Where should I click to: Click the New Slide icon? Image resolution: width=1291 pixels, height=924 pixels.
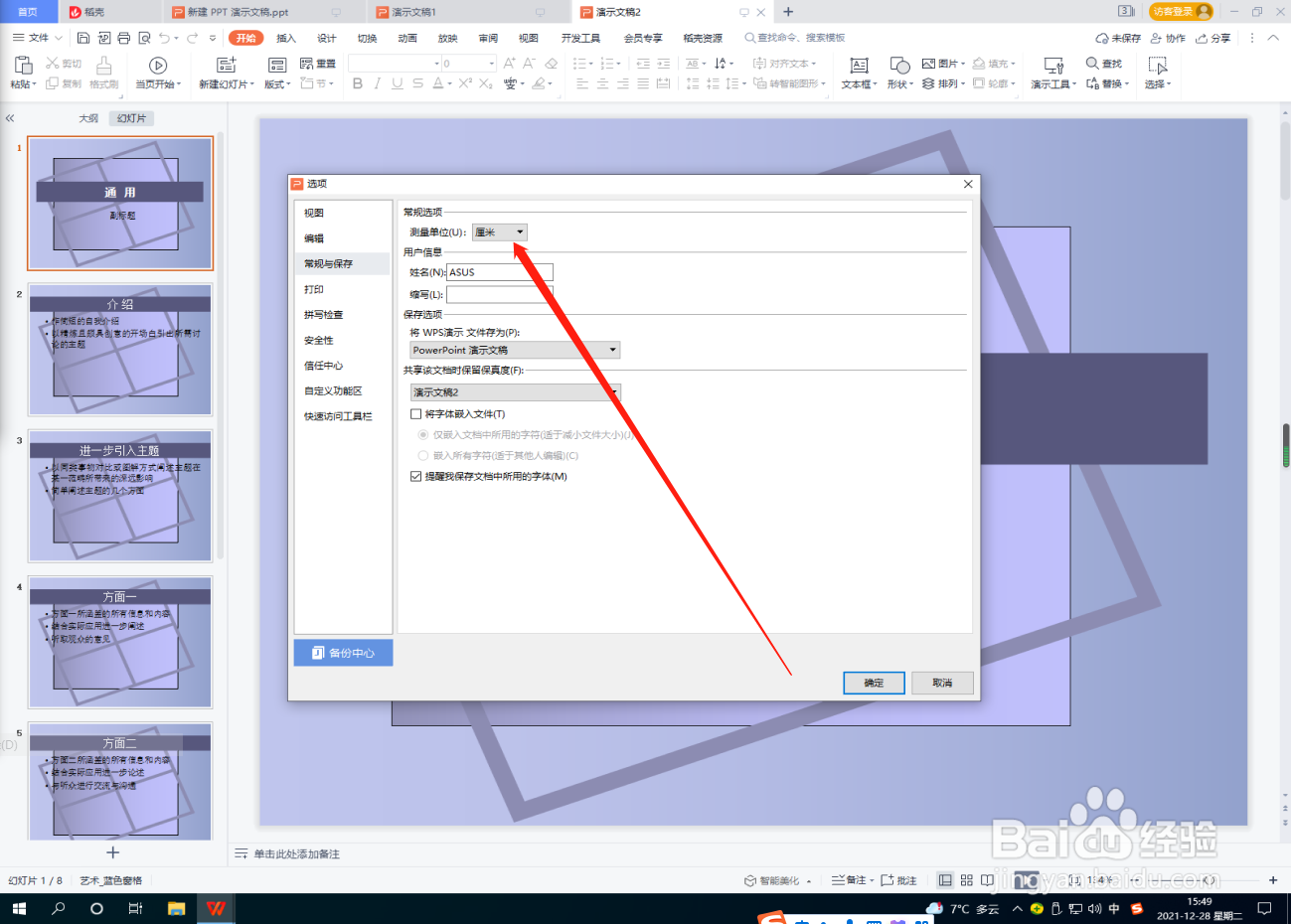[x=227, y=66]
